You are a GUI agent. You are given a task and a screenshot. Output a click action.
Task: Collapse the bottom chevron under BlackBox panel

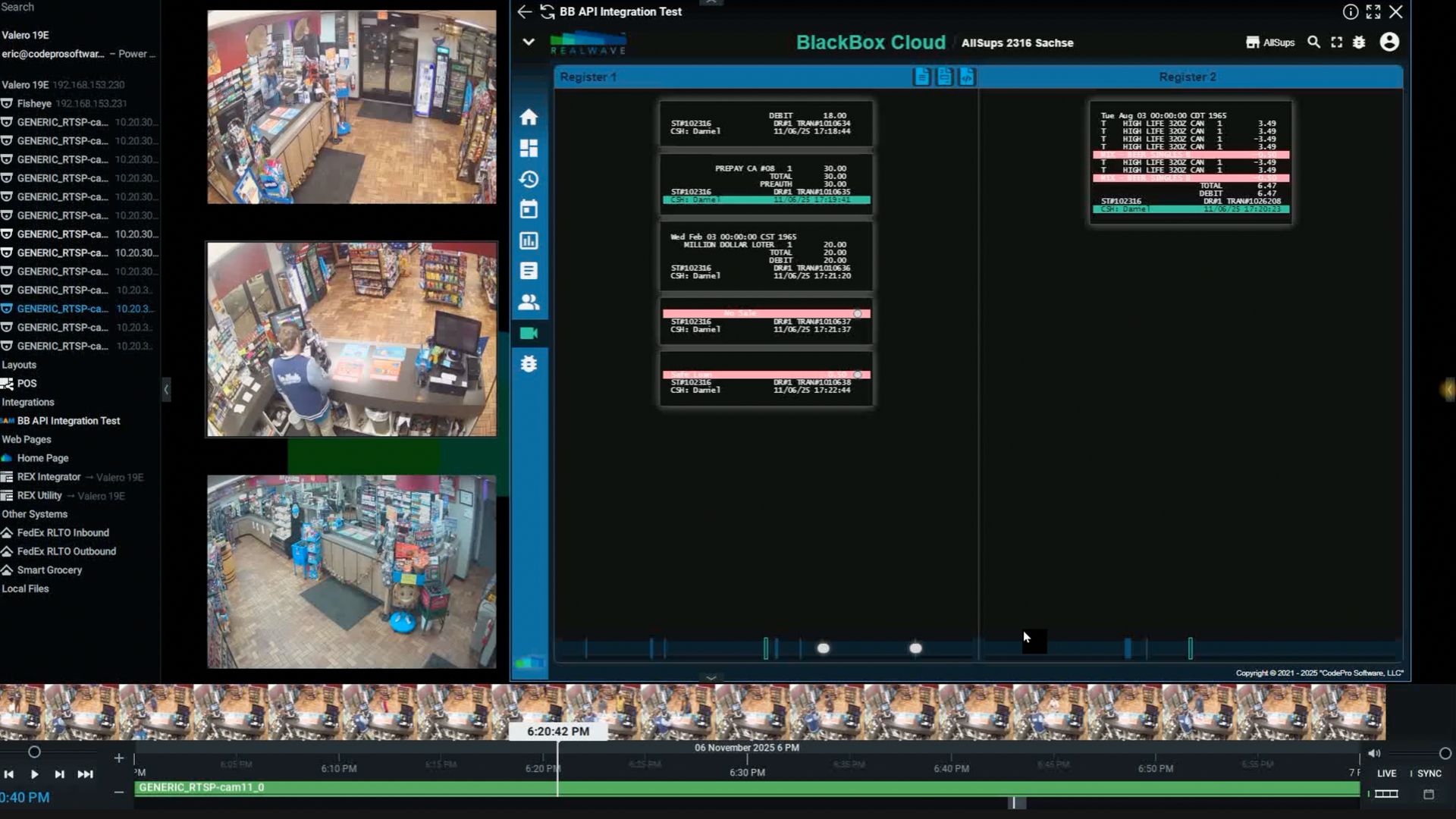(711, 677)
